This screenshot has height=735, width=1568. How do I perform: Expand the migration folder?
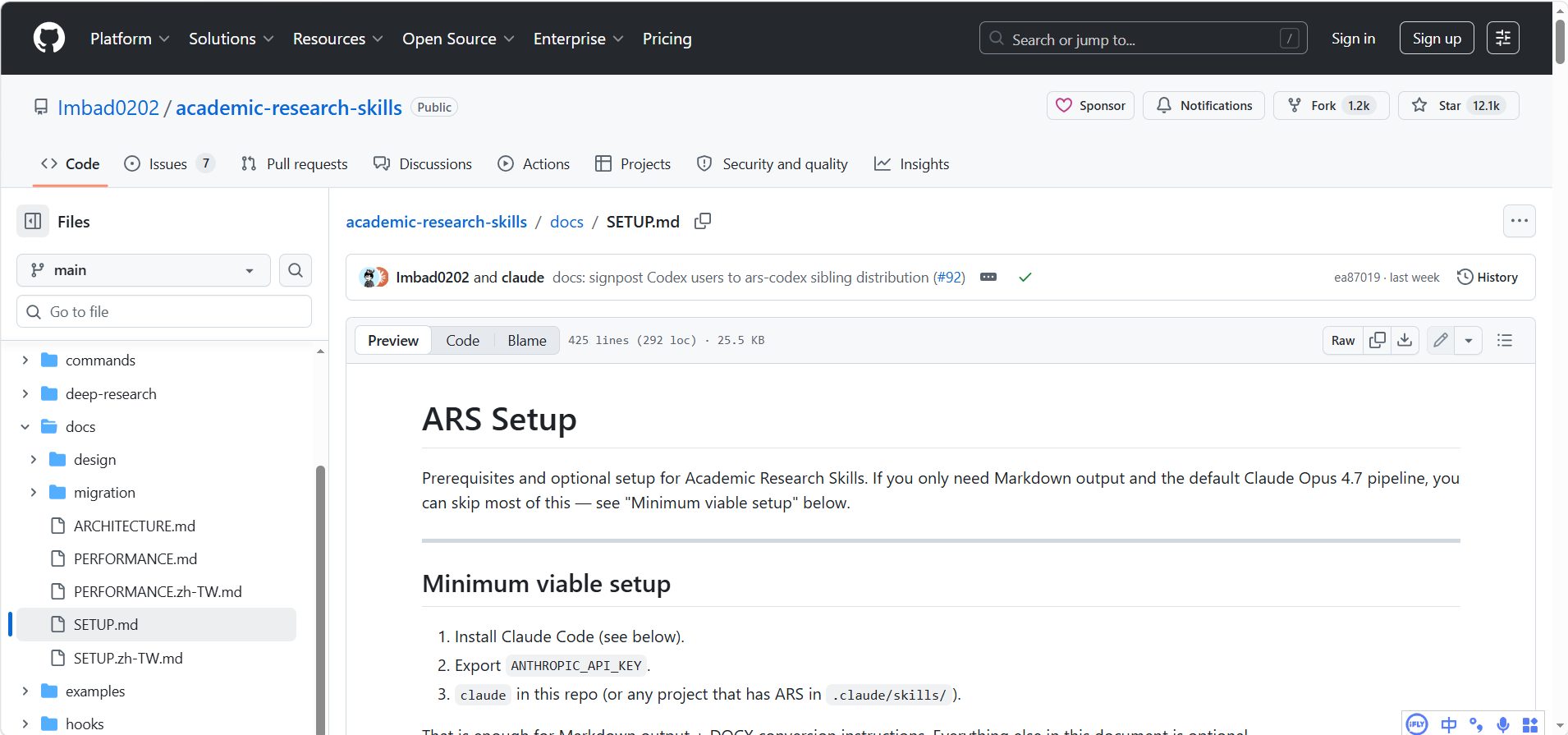(34, 493)
